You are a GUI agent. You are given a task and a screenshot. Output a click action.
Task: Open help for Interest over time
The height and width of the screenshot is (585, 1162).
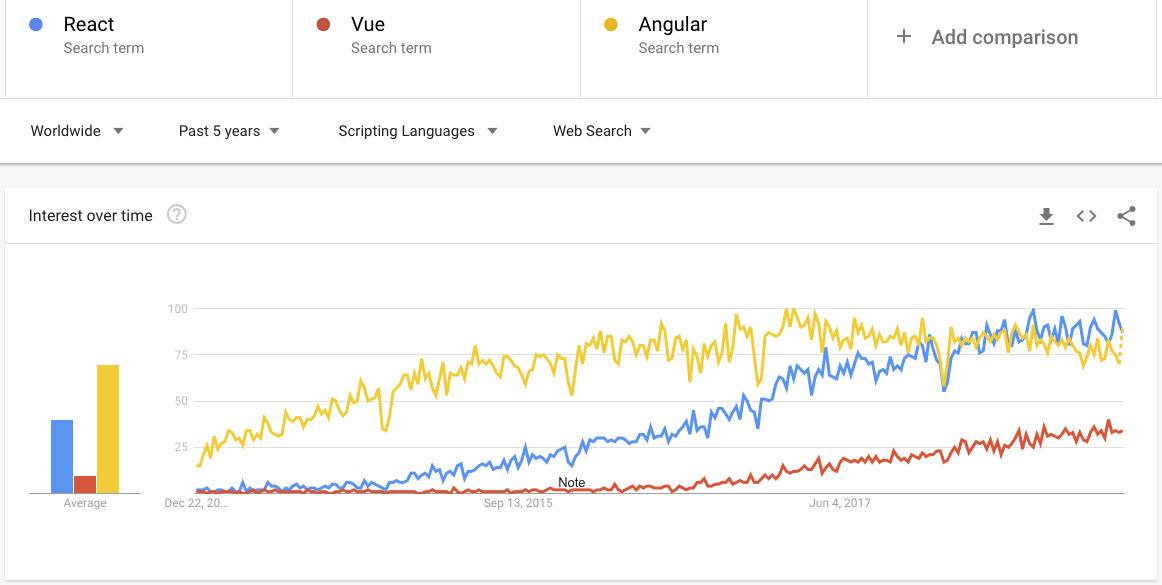(177, 215)
